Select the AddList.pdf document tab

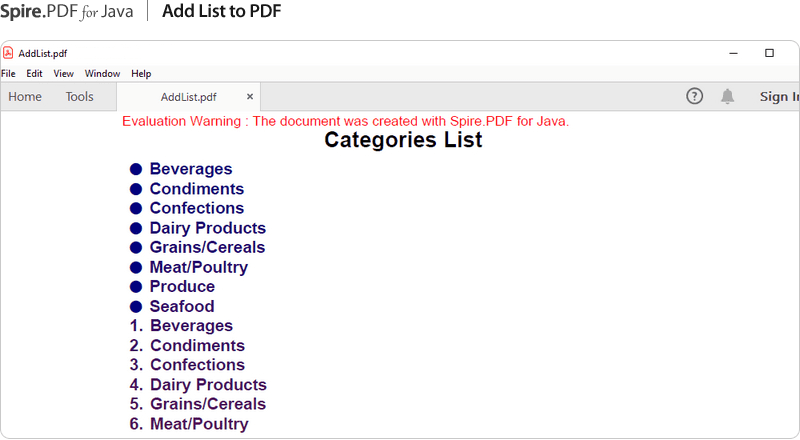point(188,97)
